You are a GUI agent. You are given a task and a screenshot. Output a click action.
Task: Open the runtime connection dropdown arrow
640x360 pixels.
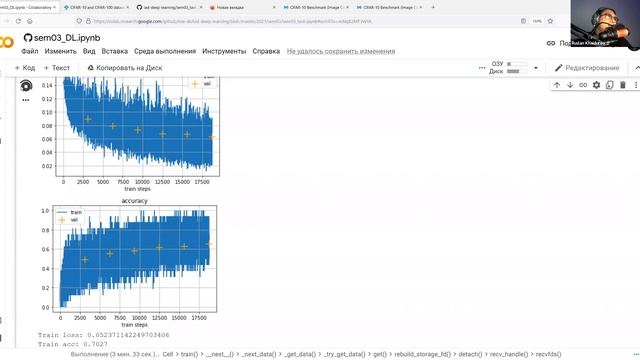click(x=536, y=68)
